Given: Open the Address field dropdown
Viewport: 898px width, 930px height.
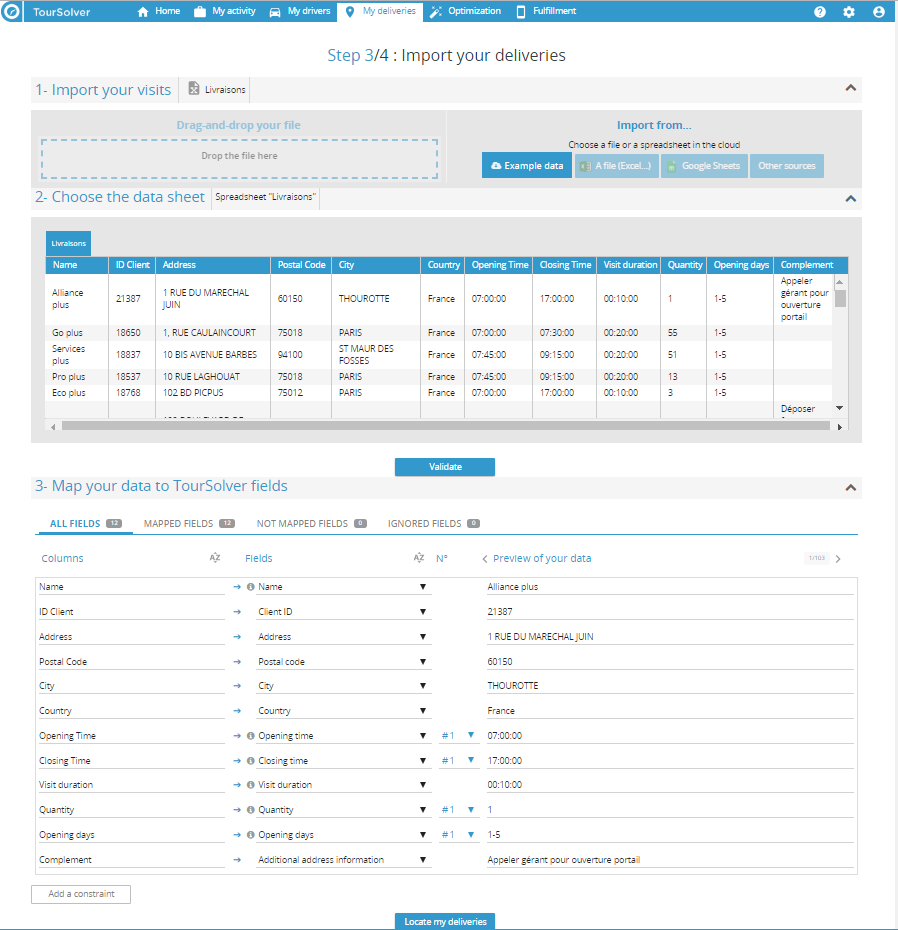Looking at the screenshot, I should pyautogui.click(x=344, y=636).
